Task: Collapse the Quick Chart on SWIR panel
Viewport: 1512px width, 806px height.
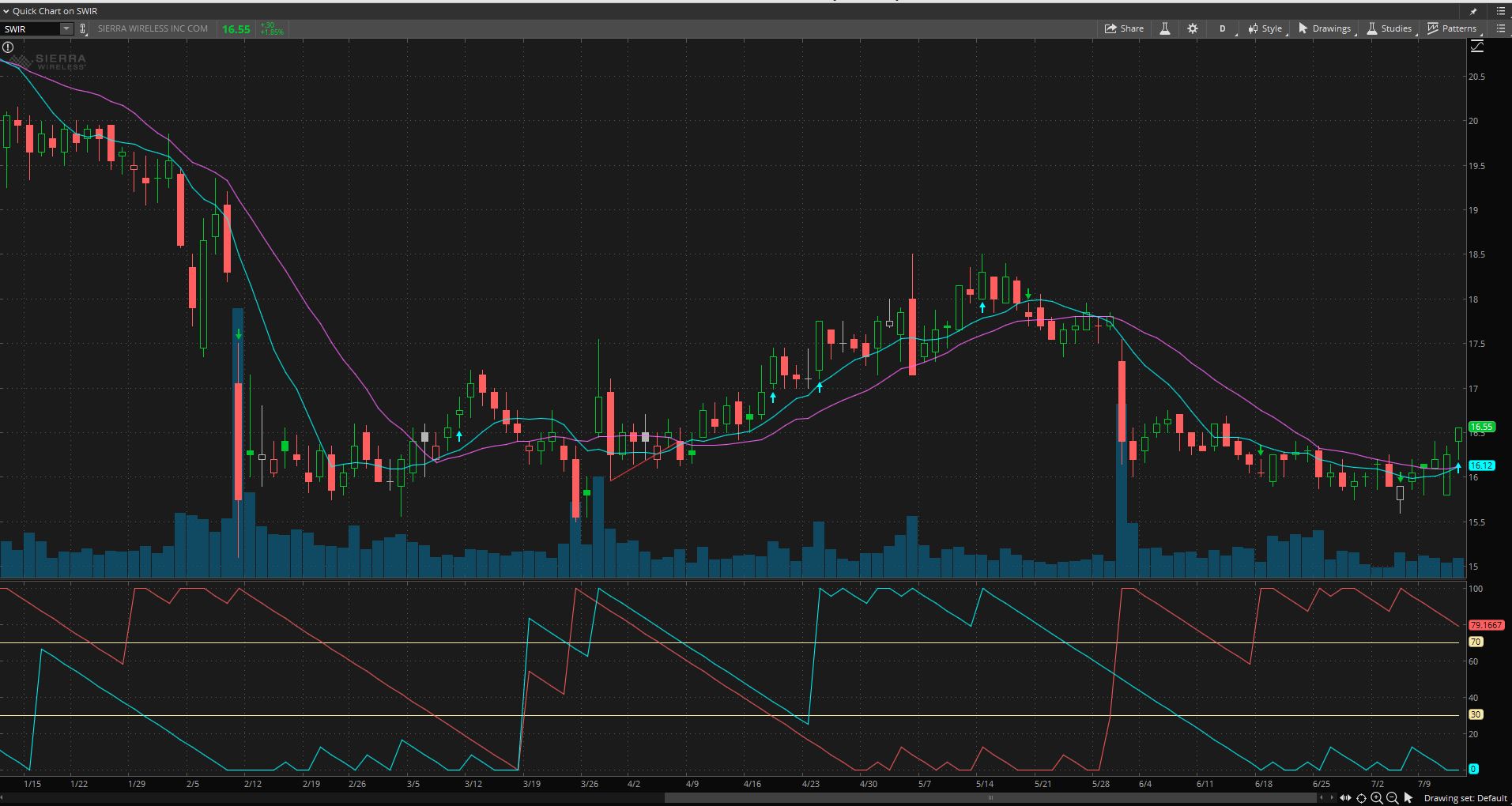Action: [6, 11]
